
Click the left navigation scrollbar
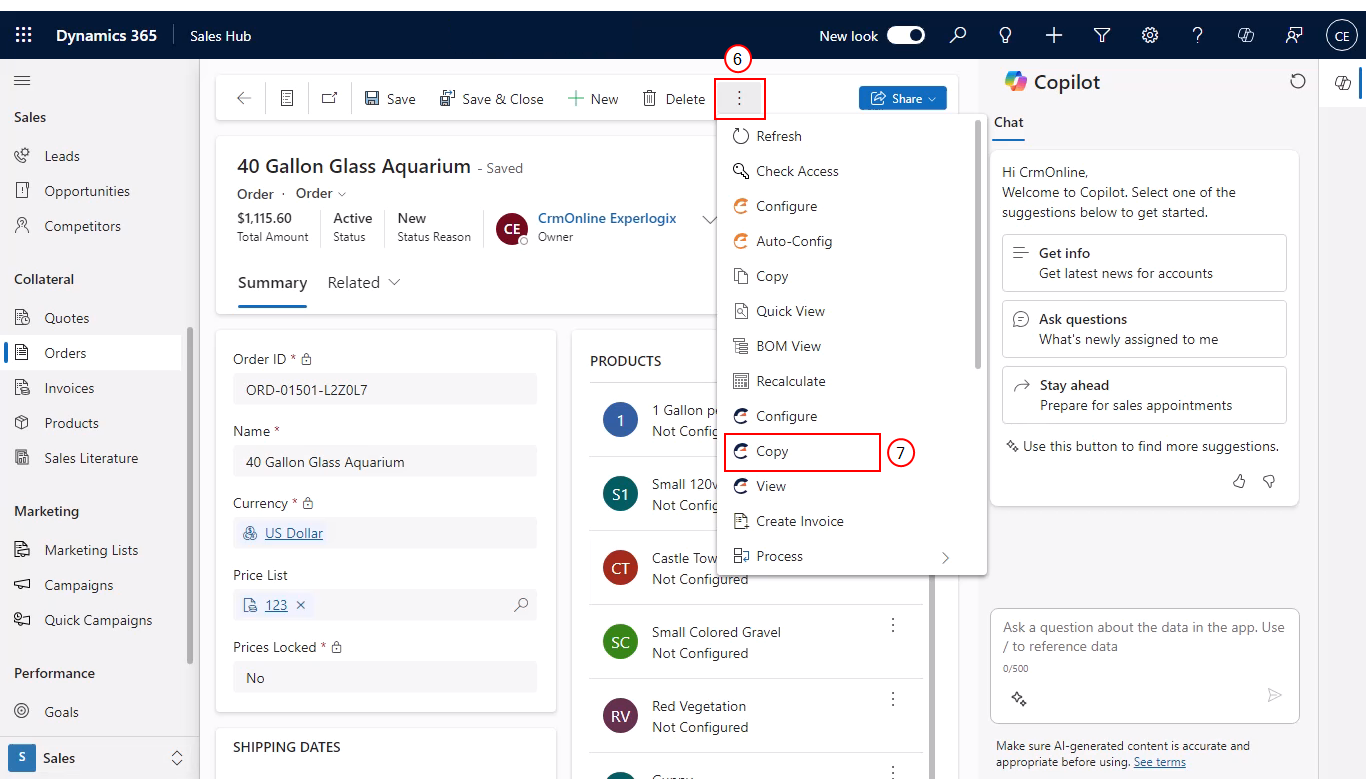point(190,495)
